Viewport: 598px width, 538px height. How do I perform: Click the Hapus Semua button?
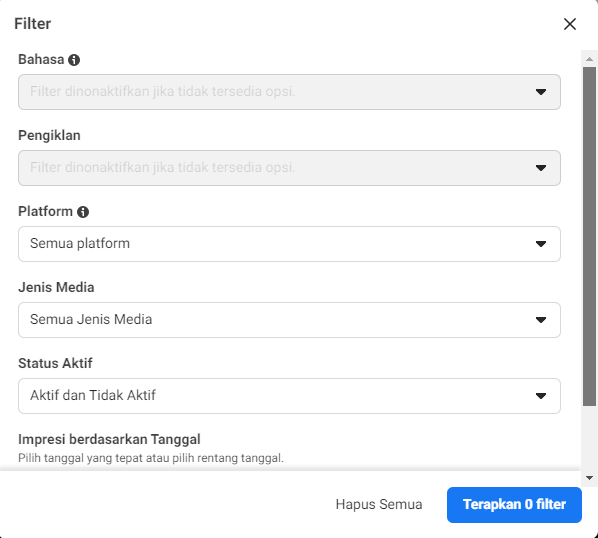379,504
